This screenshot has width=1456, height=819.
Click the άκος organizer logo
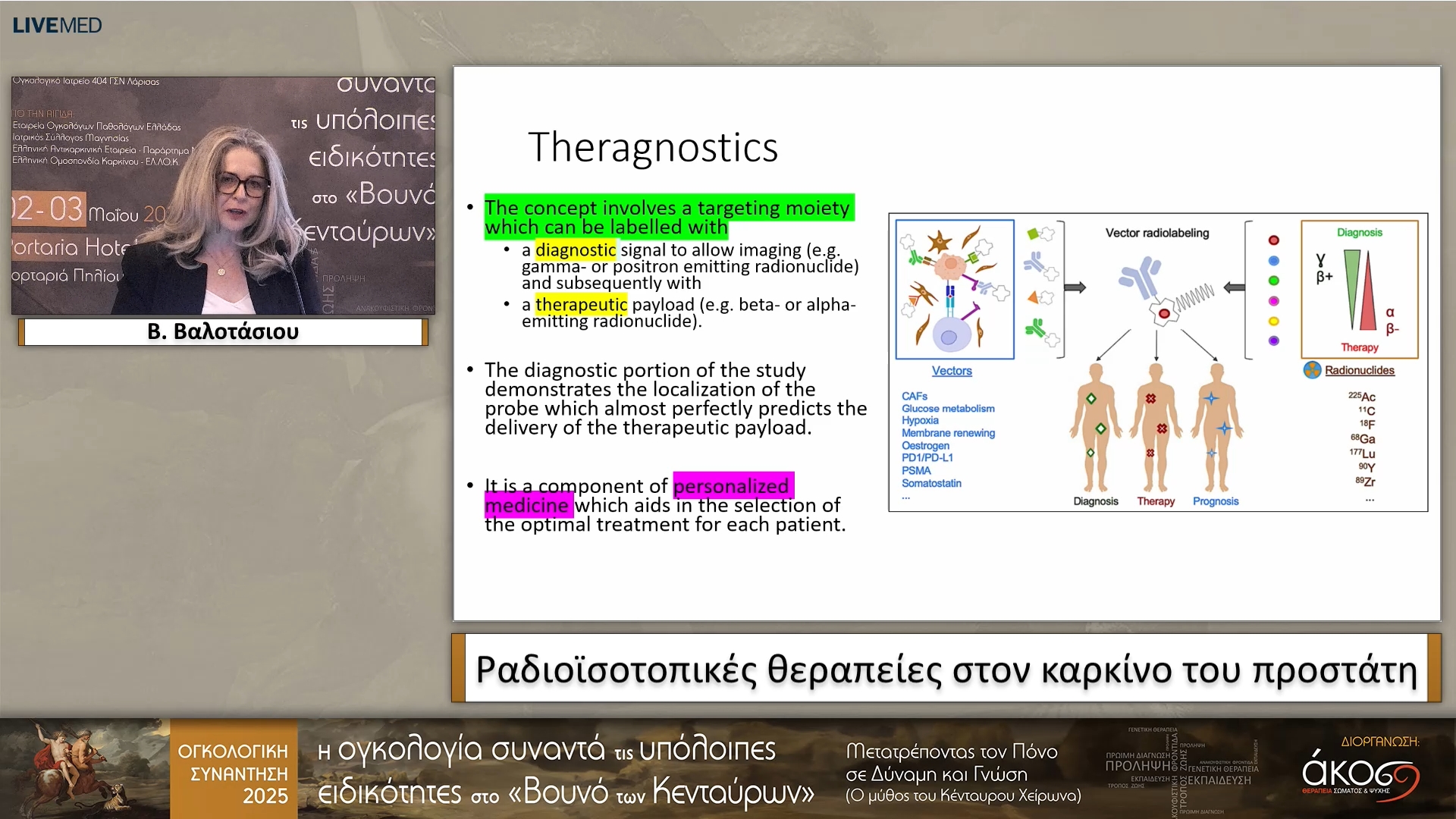[x=1360, y=769]
